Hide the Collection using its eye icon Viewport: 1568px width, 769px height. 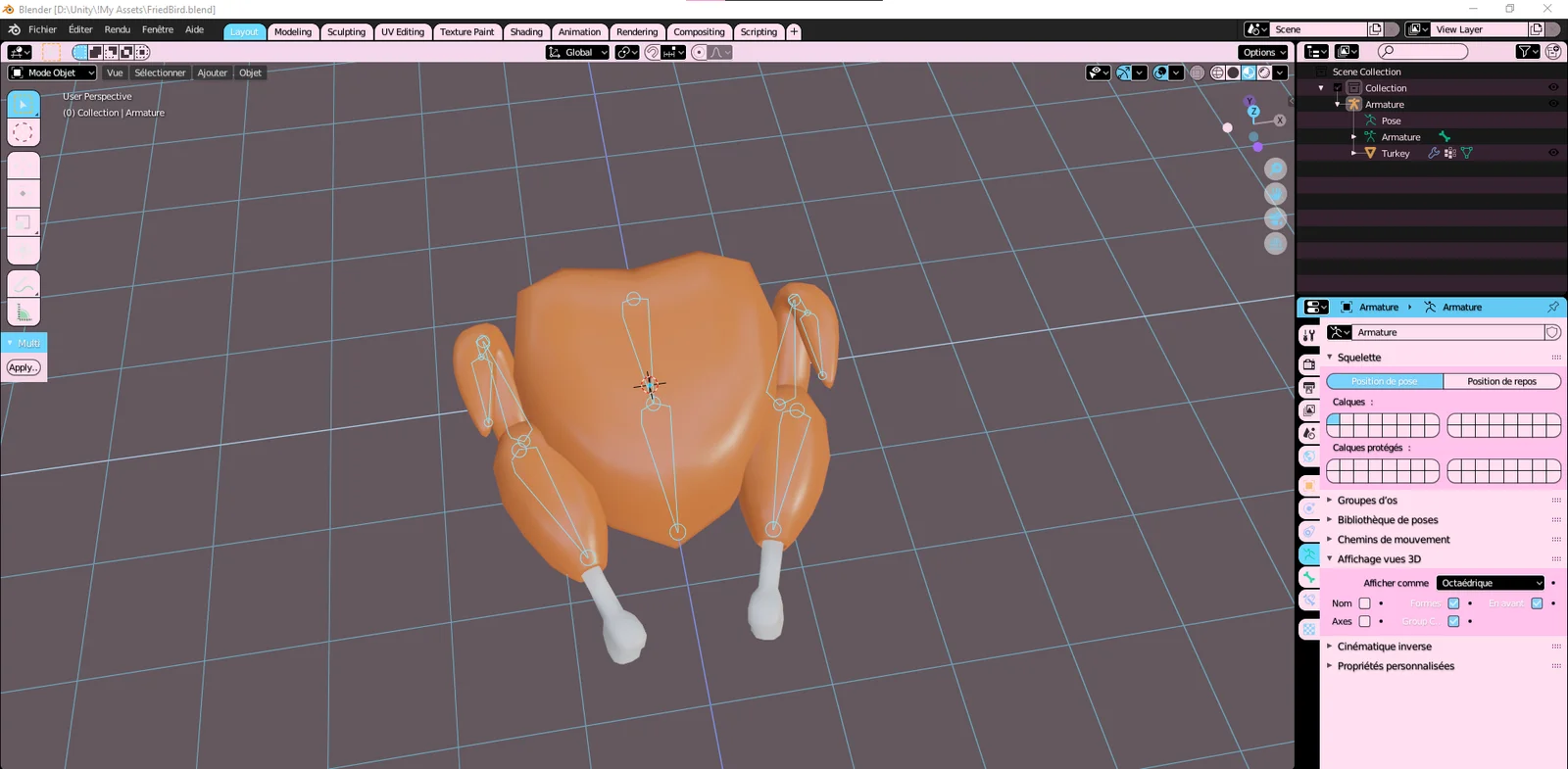(1553, 88)
